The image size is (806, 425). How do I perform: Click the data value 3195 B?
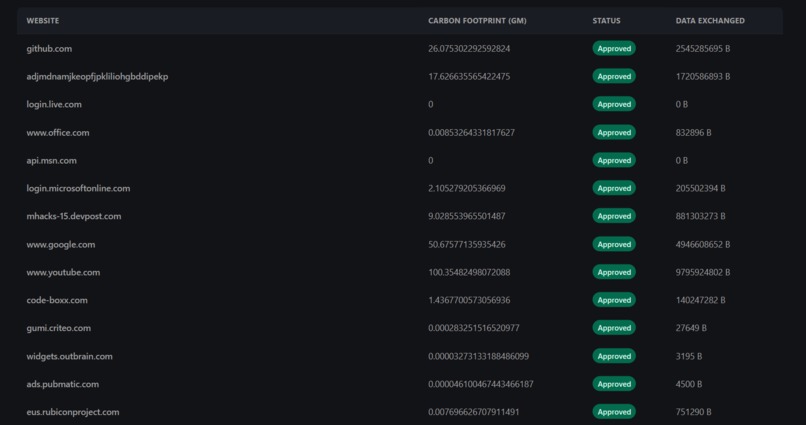pos(689,356)
